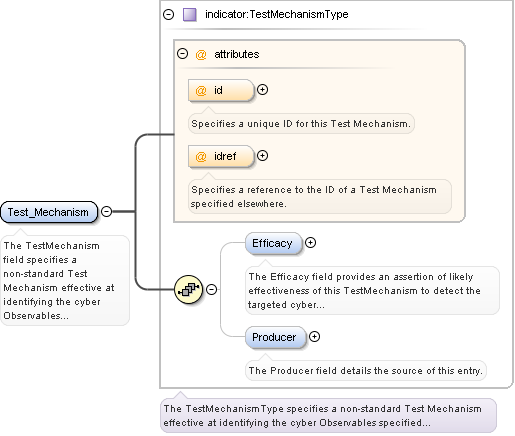Select the Efficacy element node
515x436 pixels.
pyautogui.click(x=274, y=243)
